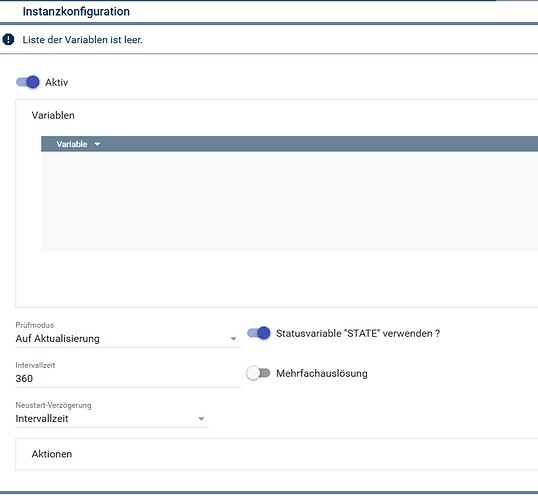Click the 'Liste der Variablen ist leer.' message
Viewport: 538px width, 500px height.
(x=82, y=40)
